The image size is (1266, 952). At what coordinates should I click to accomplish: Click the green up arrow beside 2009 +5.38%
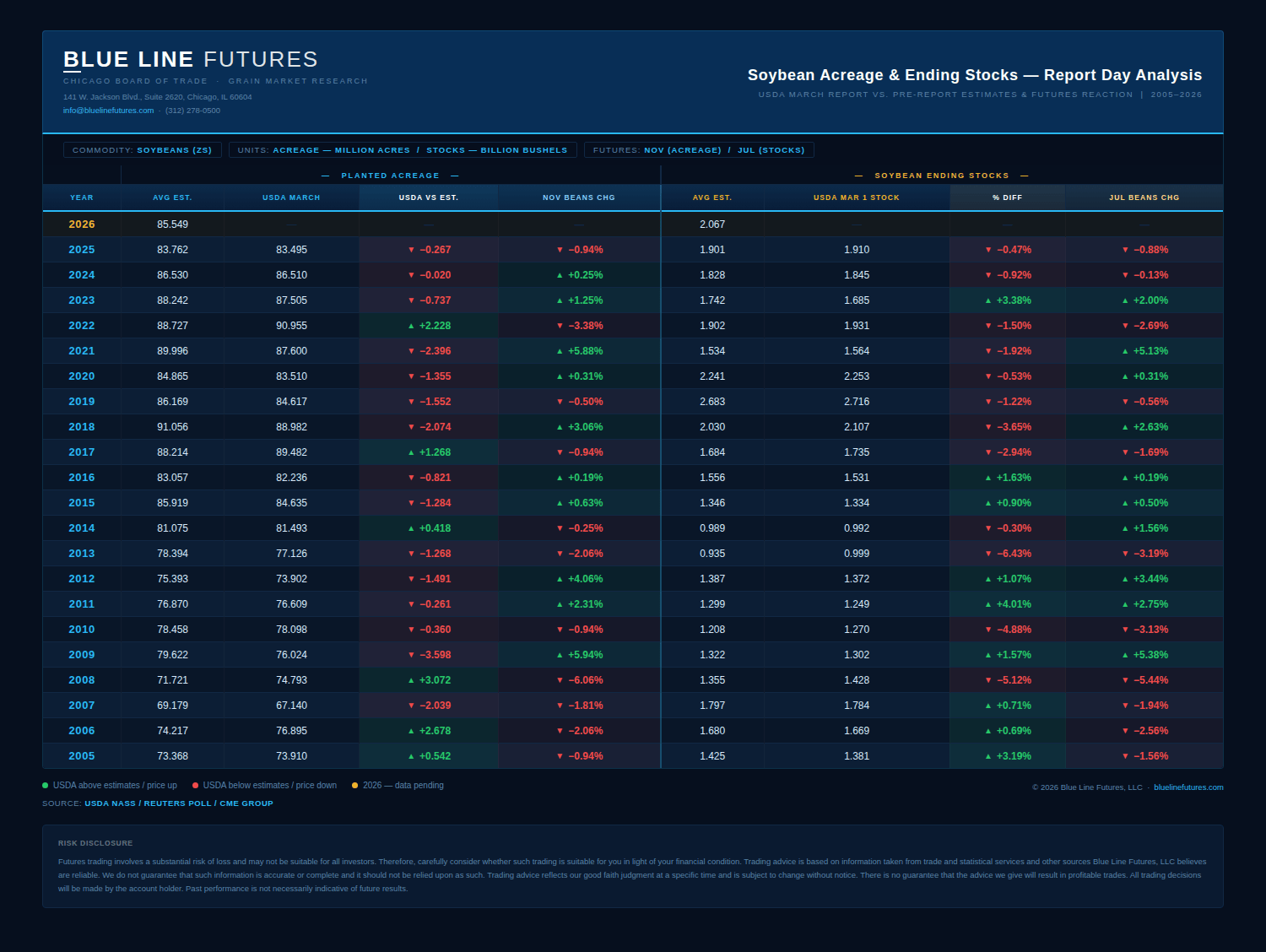1125,655
